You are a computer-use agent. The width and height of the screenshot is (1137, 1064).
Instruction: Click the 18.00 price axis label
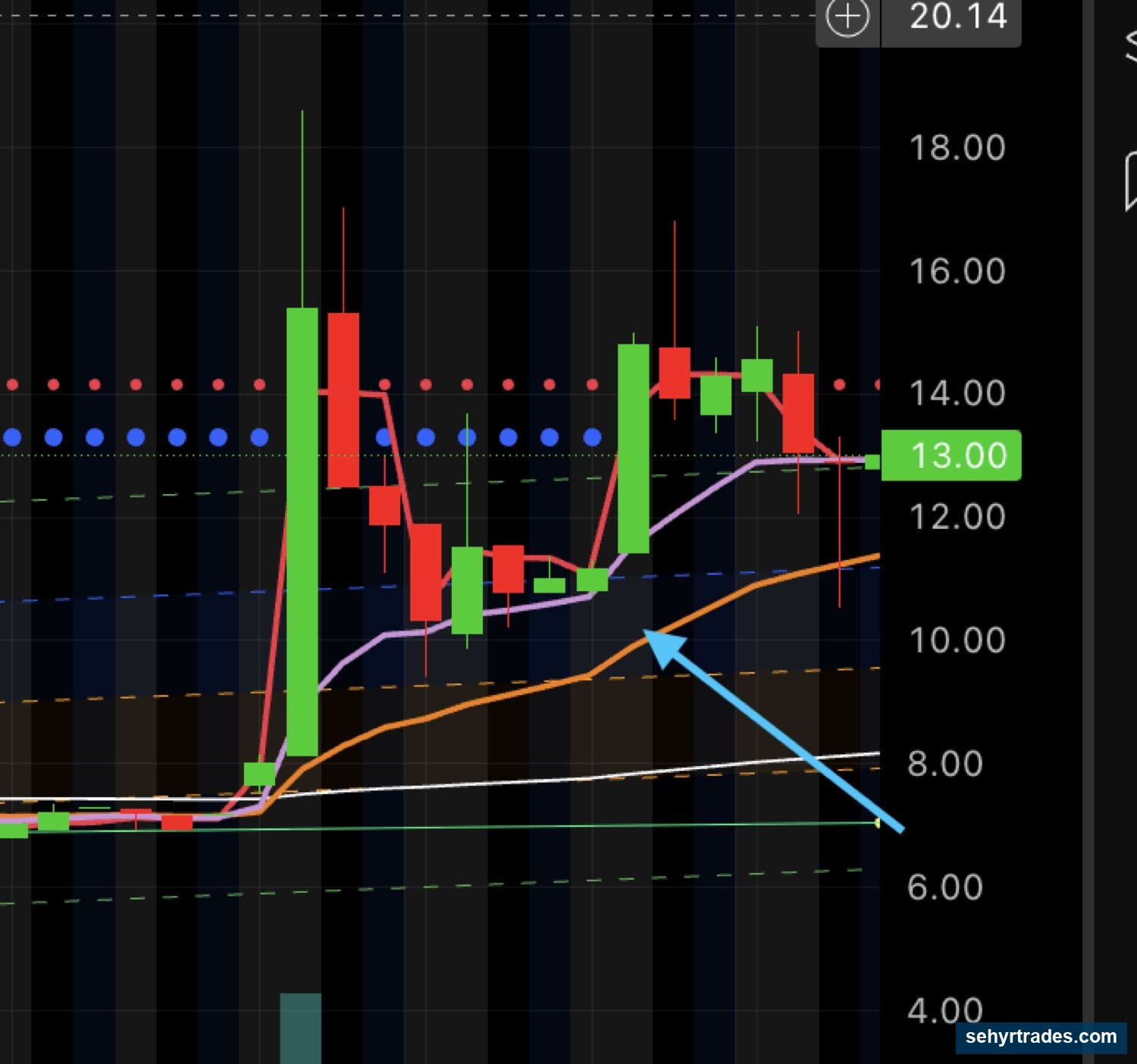coord(957,148)
